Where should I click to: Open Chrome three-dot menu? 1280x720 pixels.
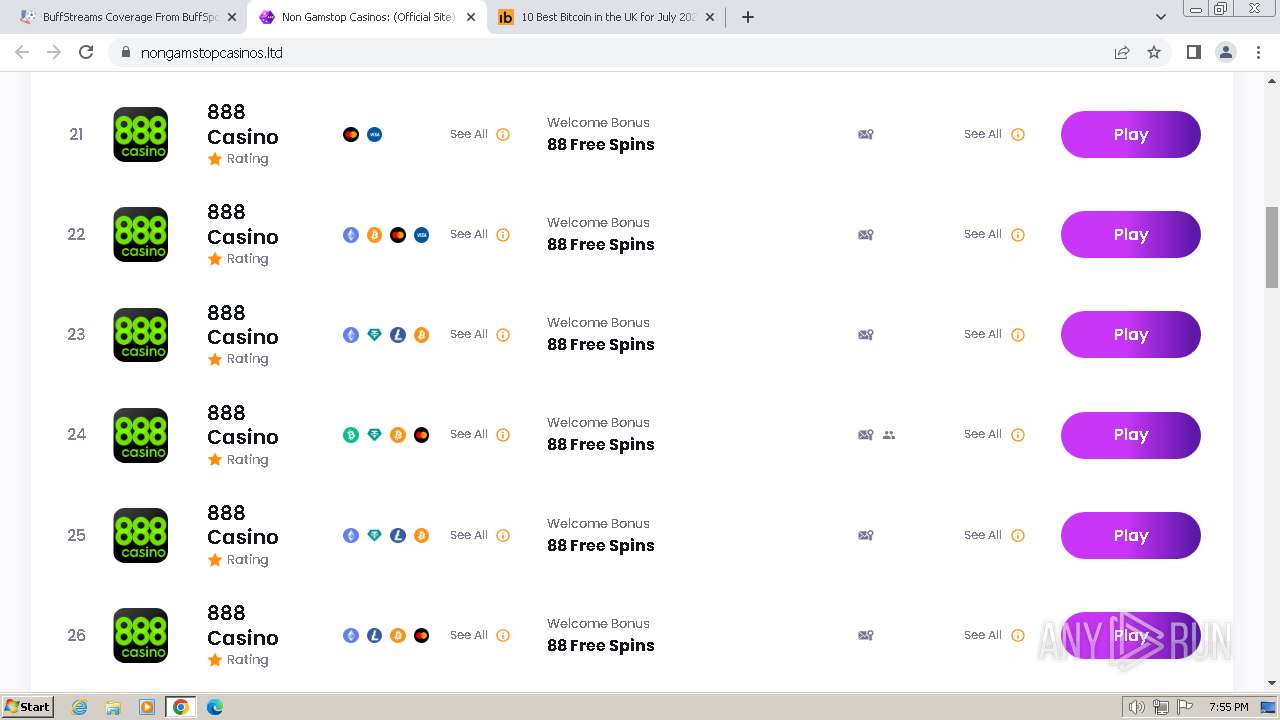[1258, 52]
